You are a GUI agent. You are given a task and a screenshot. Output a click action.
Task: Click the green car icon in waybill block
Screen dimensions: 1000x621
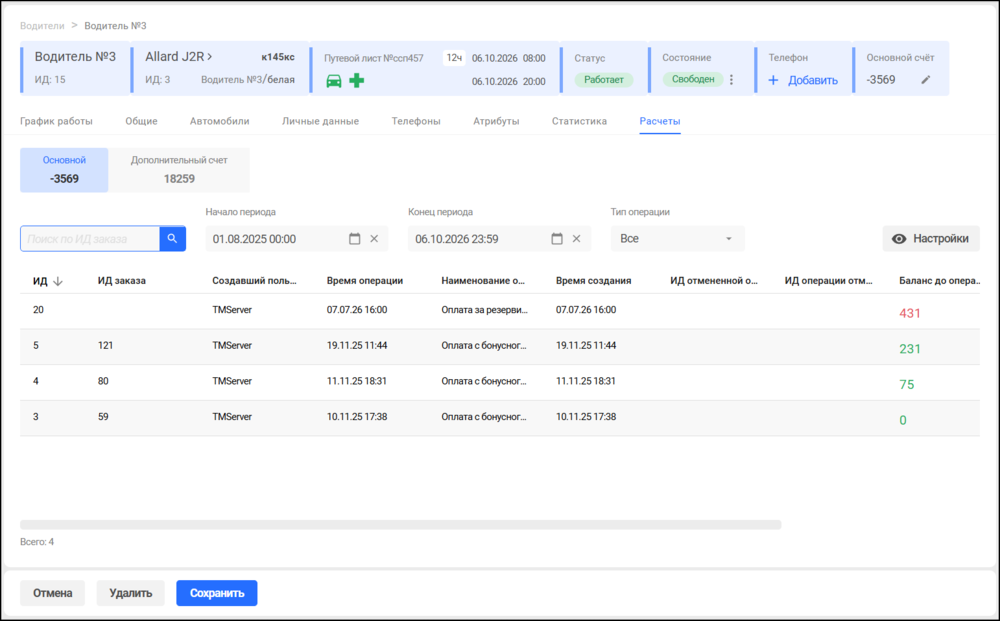tap(334, 81)
